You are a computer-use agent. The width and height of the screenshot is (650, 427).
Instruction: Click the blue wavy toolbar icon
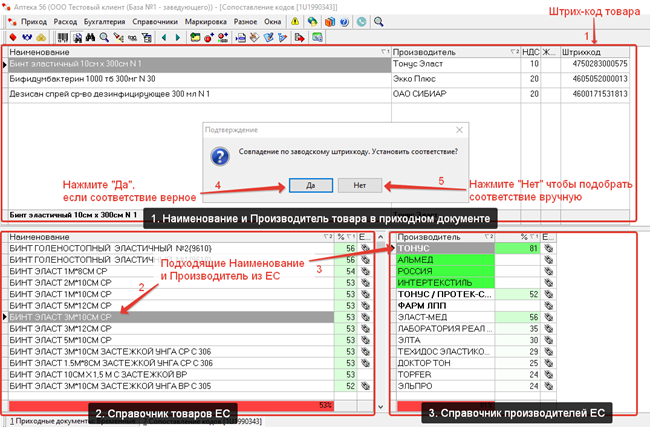pyautogui.click(x=27, y=38)
